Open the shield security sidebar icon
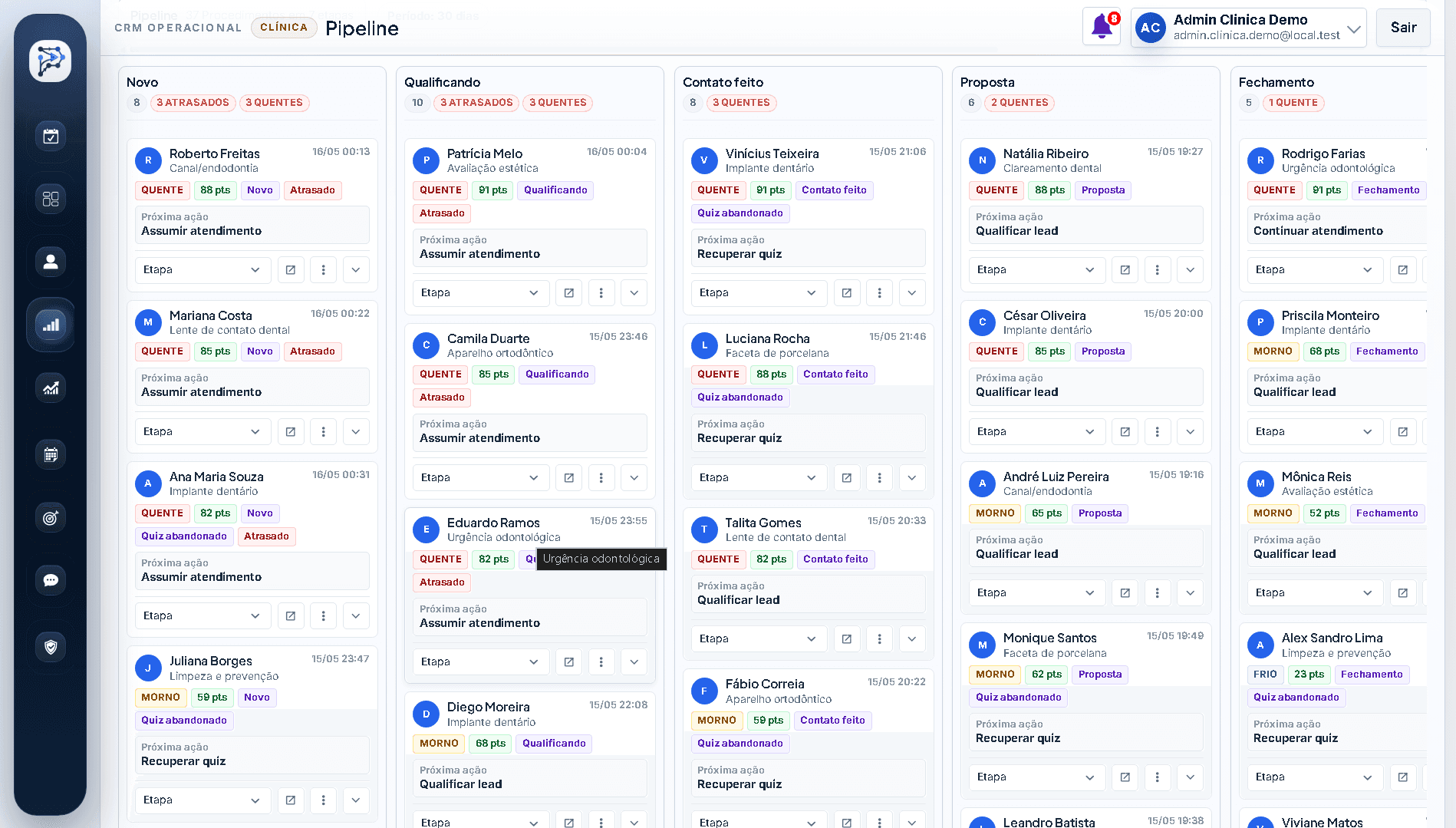Image resolution: width=1456 pixels, height=828 pixels. point(51,647)
